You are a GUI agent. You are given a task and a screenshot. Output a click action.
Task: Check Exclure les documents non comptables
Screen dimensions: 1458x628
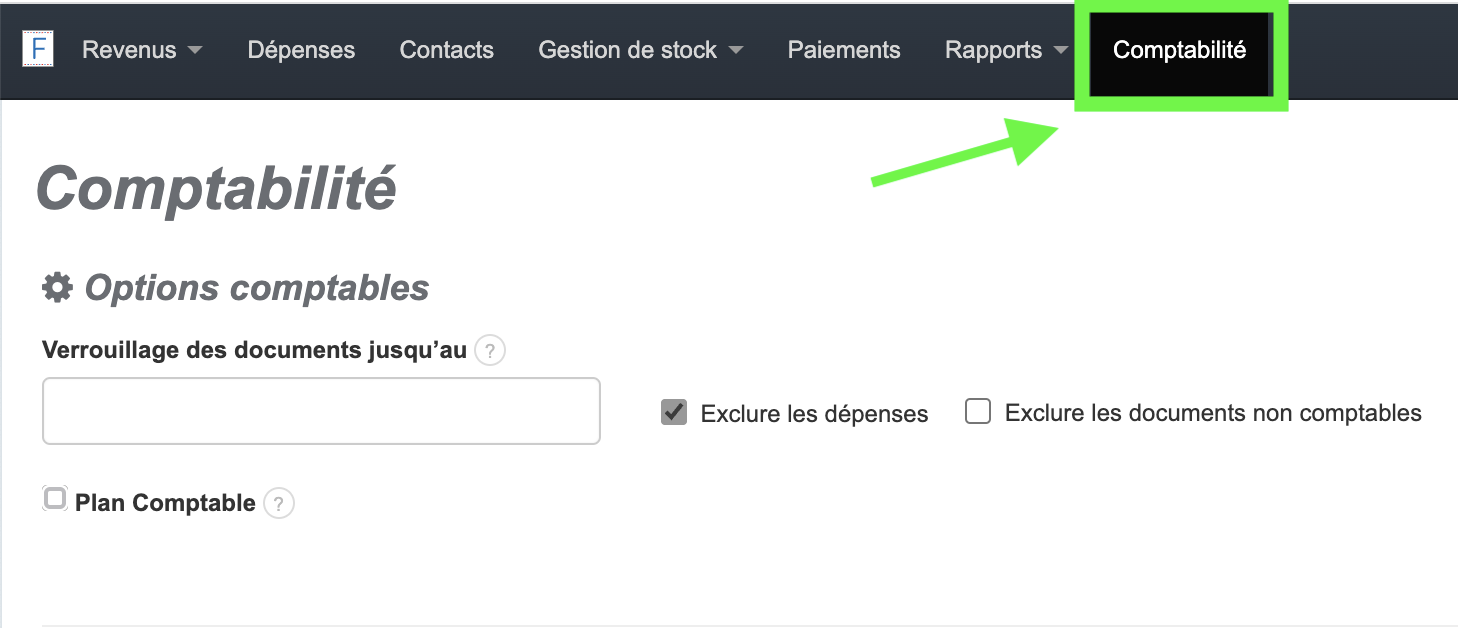(x=977, y=410)
